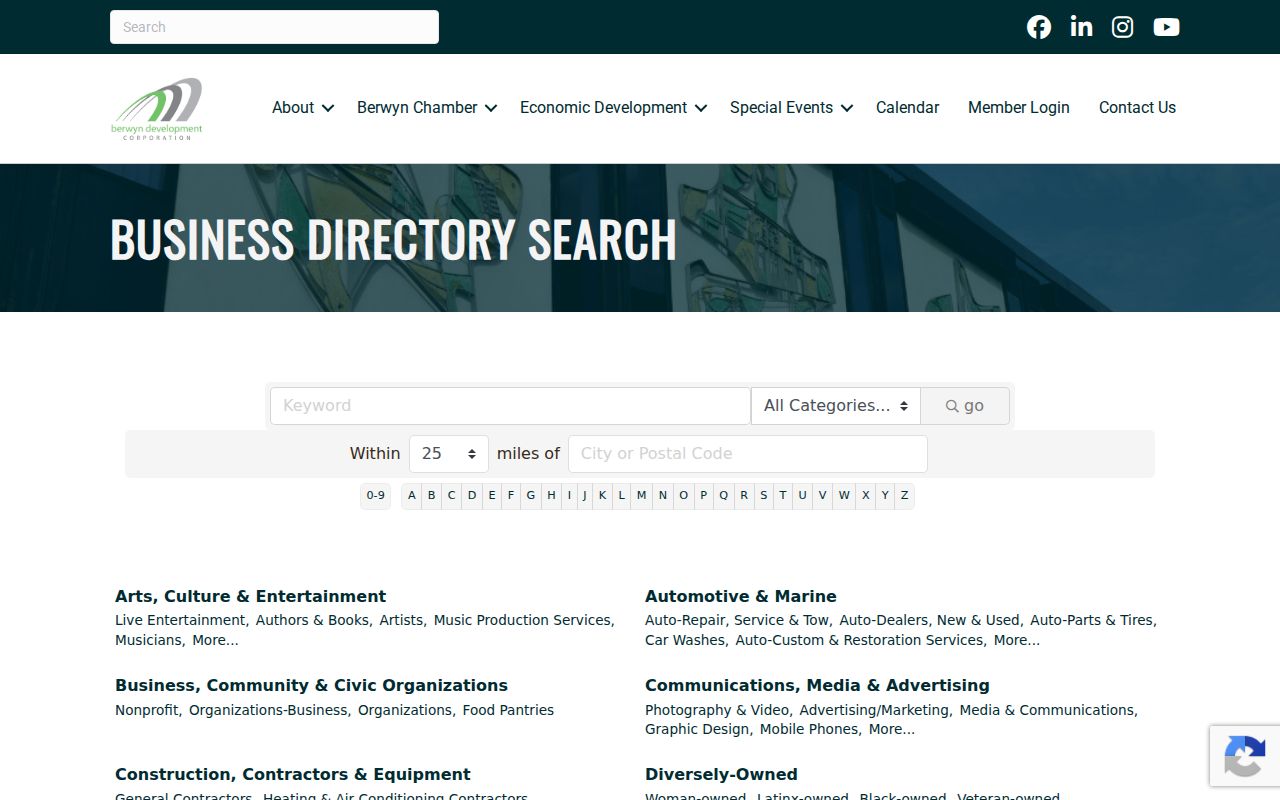Open Communications, Media & Advertising category
This screenshot has width=1280, height=800.
(x=817, y=686)
